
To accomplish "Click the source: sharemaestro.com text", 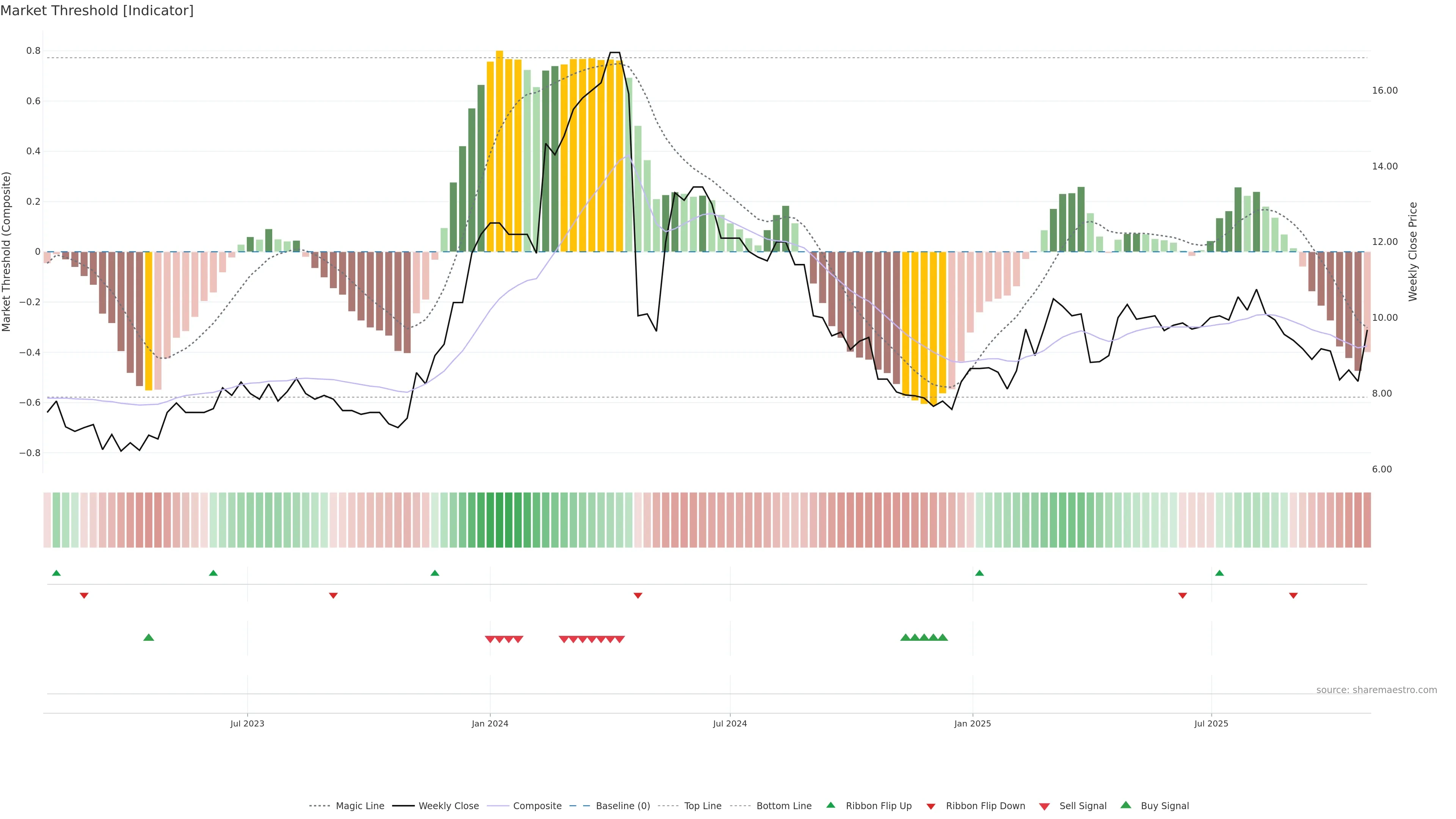I will coord(1376,690).
